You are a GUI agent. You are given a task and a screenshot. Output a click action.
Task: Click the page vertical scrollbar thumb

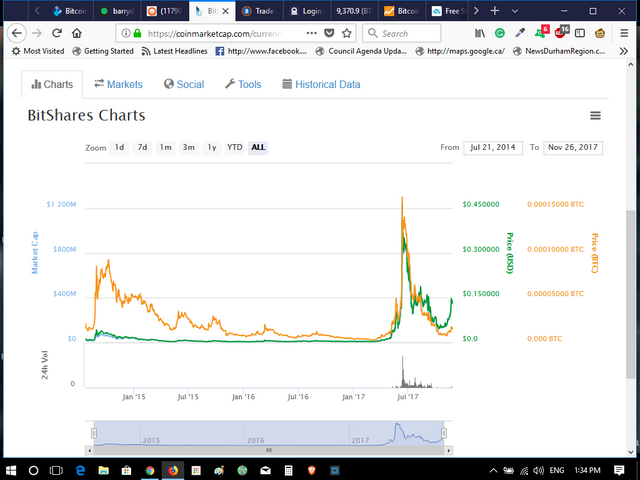click(631, 294)
